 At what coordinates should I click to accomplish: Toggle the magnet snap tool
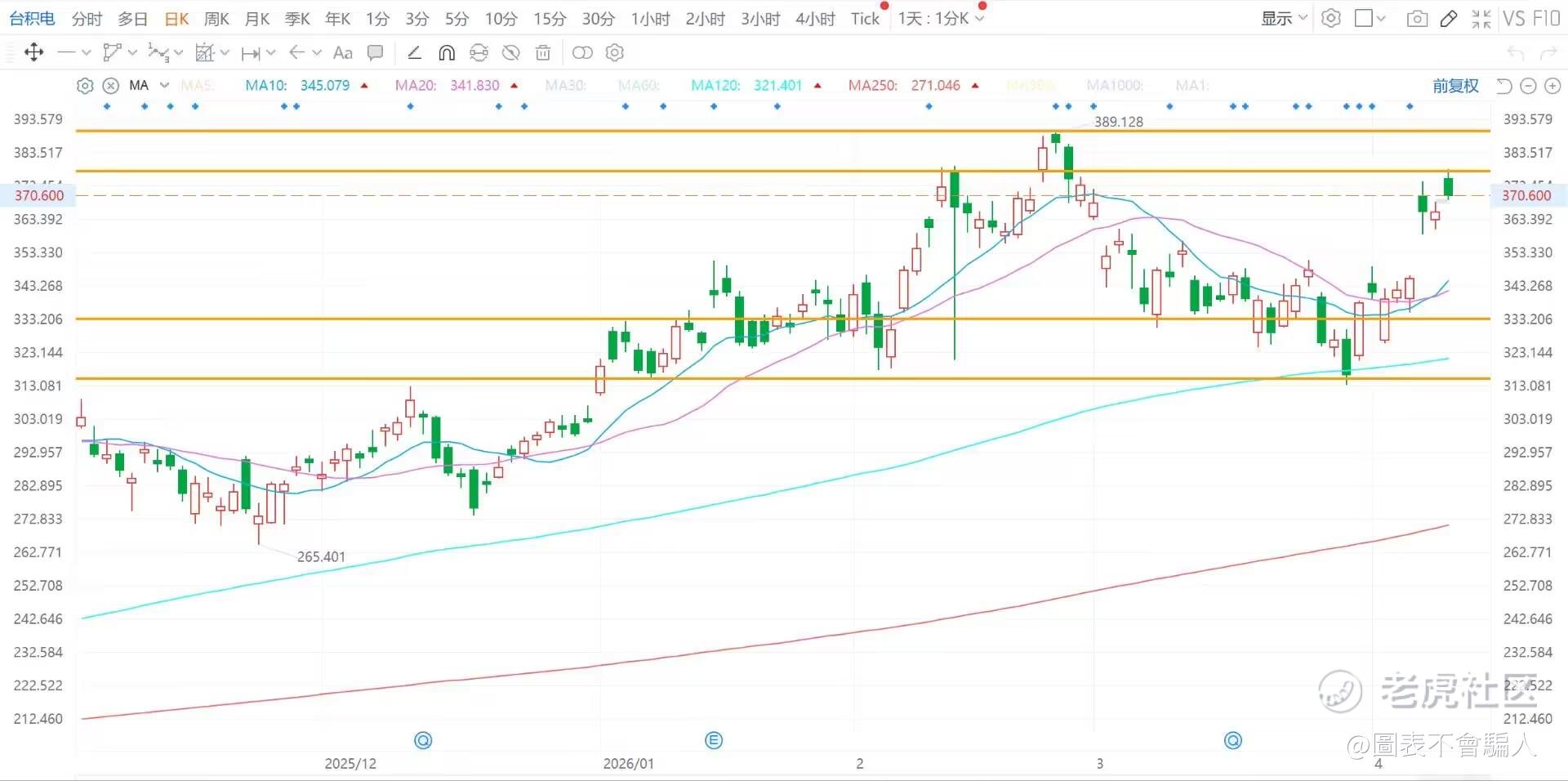coord(447,53)
